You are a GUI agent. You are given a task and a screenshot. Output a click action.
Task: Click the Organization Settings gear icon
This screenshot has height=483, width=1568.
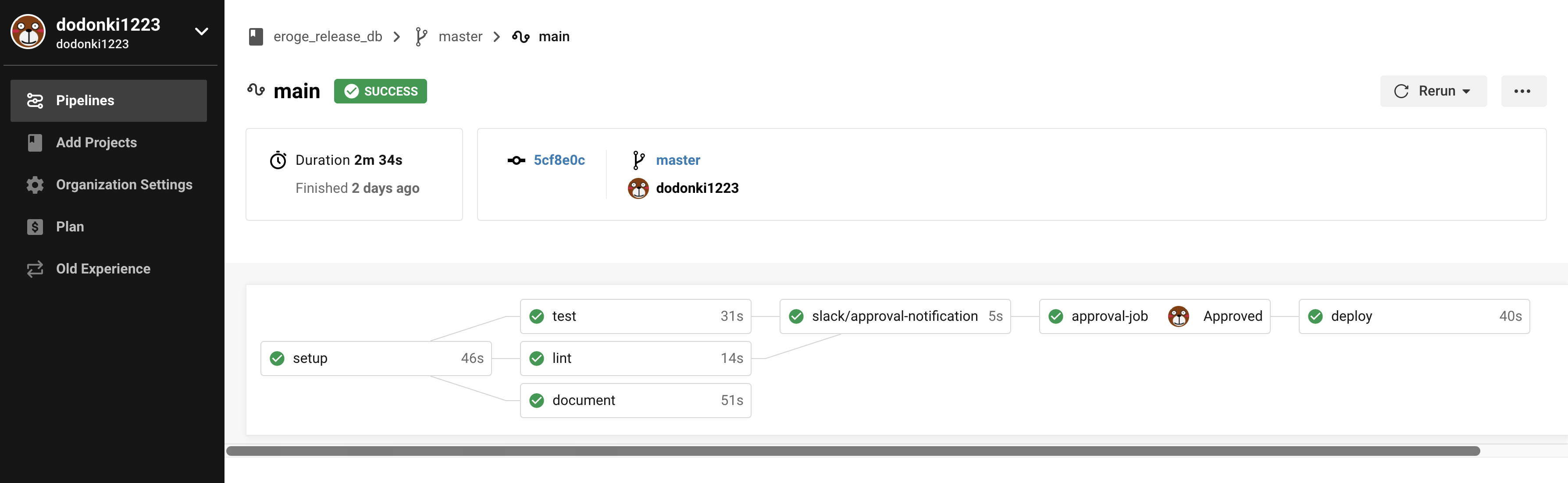point(35,185)
